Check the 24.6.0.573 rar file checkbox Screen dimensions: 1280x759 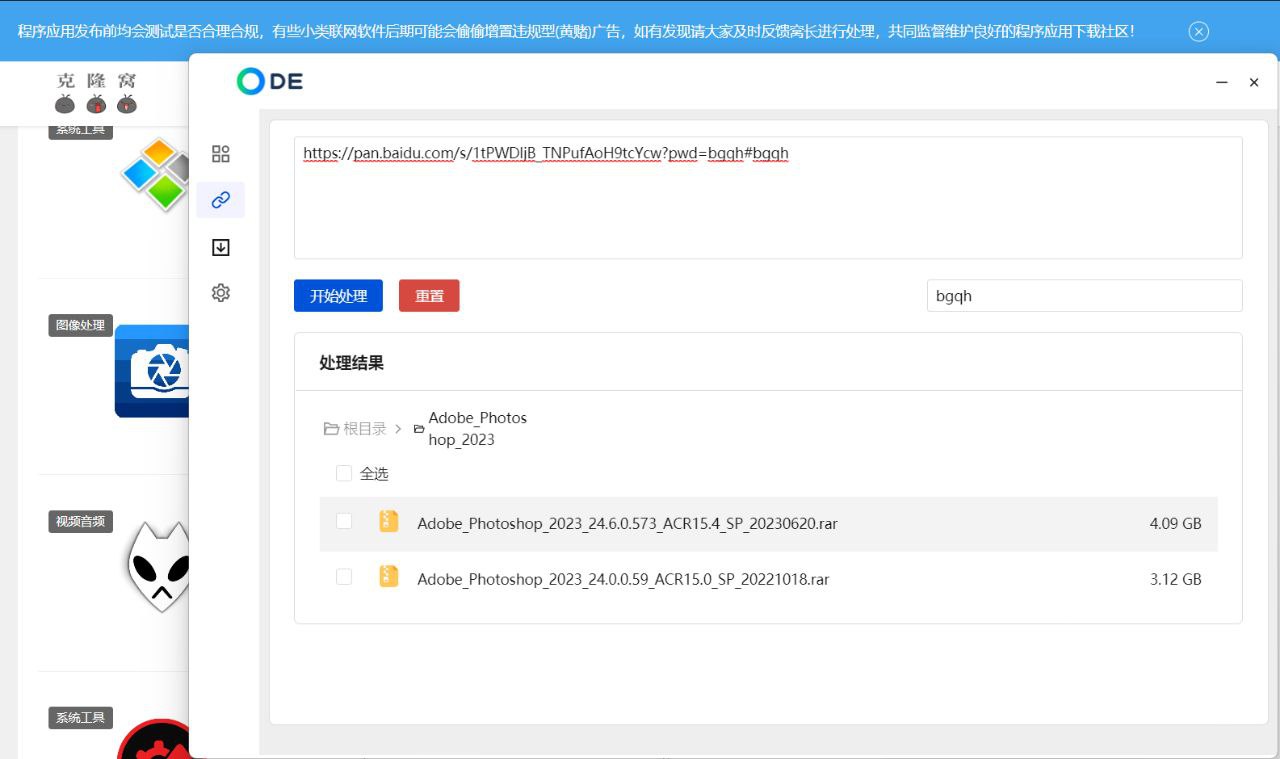point(344,522)
